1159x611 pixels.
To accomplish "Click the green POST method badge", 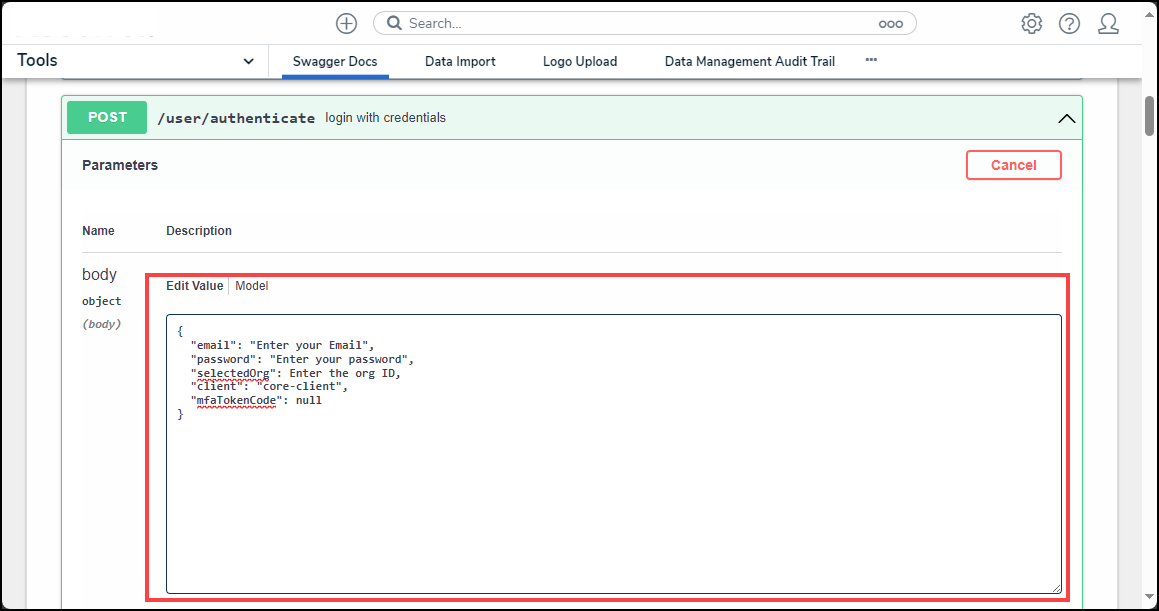I will point(107,117).
